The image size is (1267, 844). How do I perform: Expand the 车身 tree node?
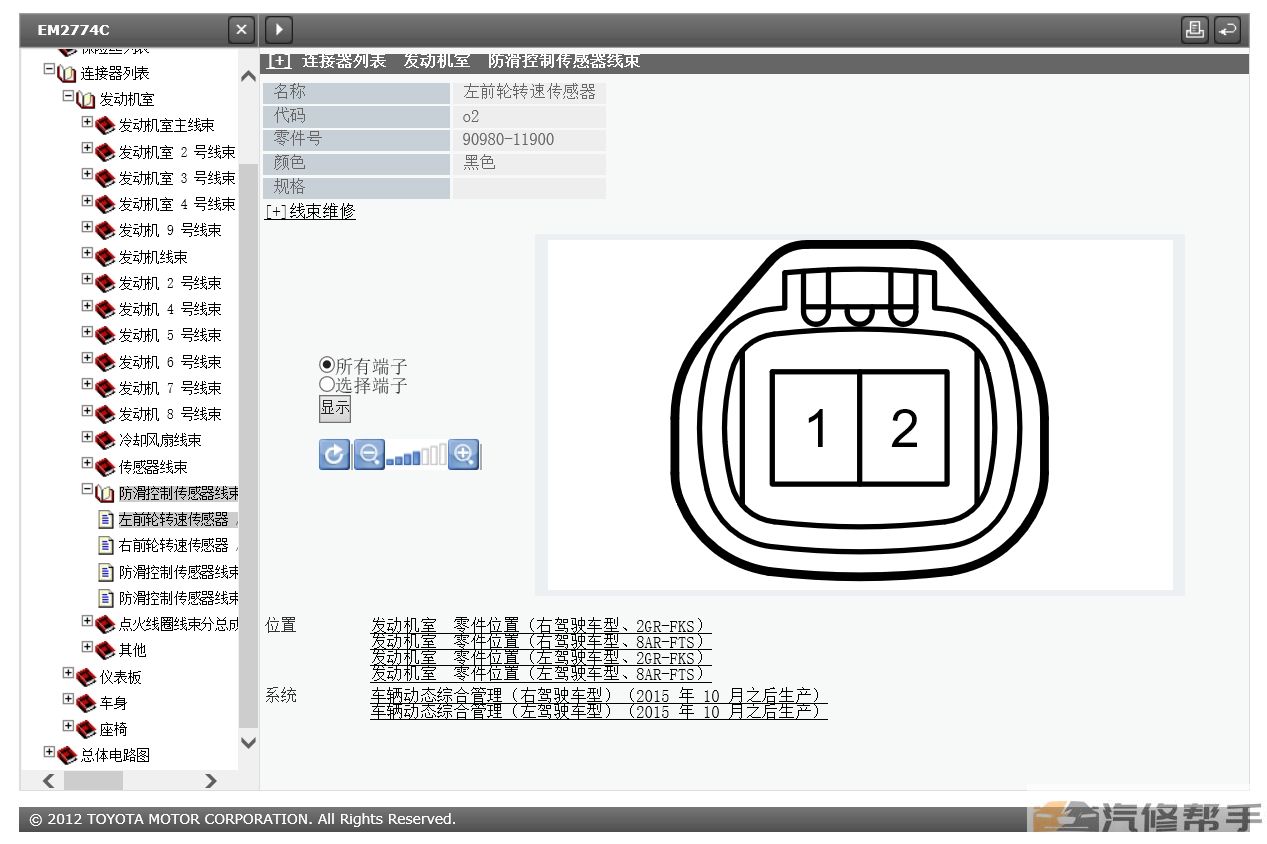68,700
